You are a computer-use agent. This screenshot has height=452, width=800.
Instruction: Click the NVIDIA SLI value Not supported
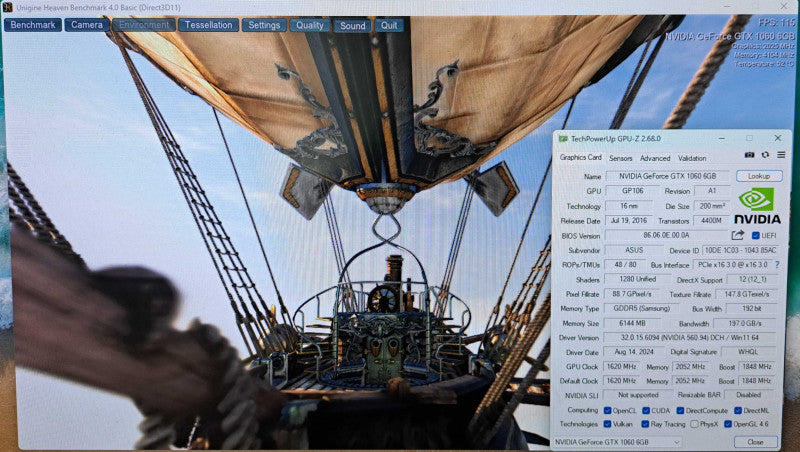tap(638, 395)
